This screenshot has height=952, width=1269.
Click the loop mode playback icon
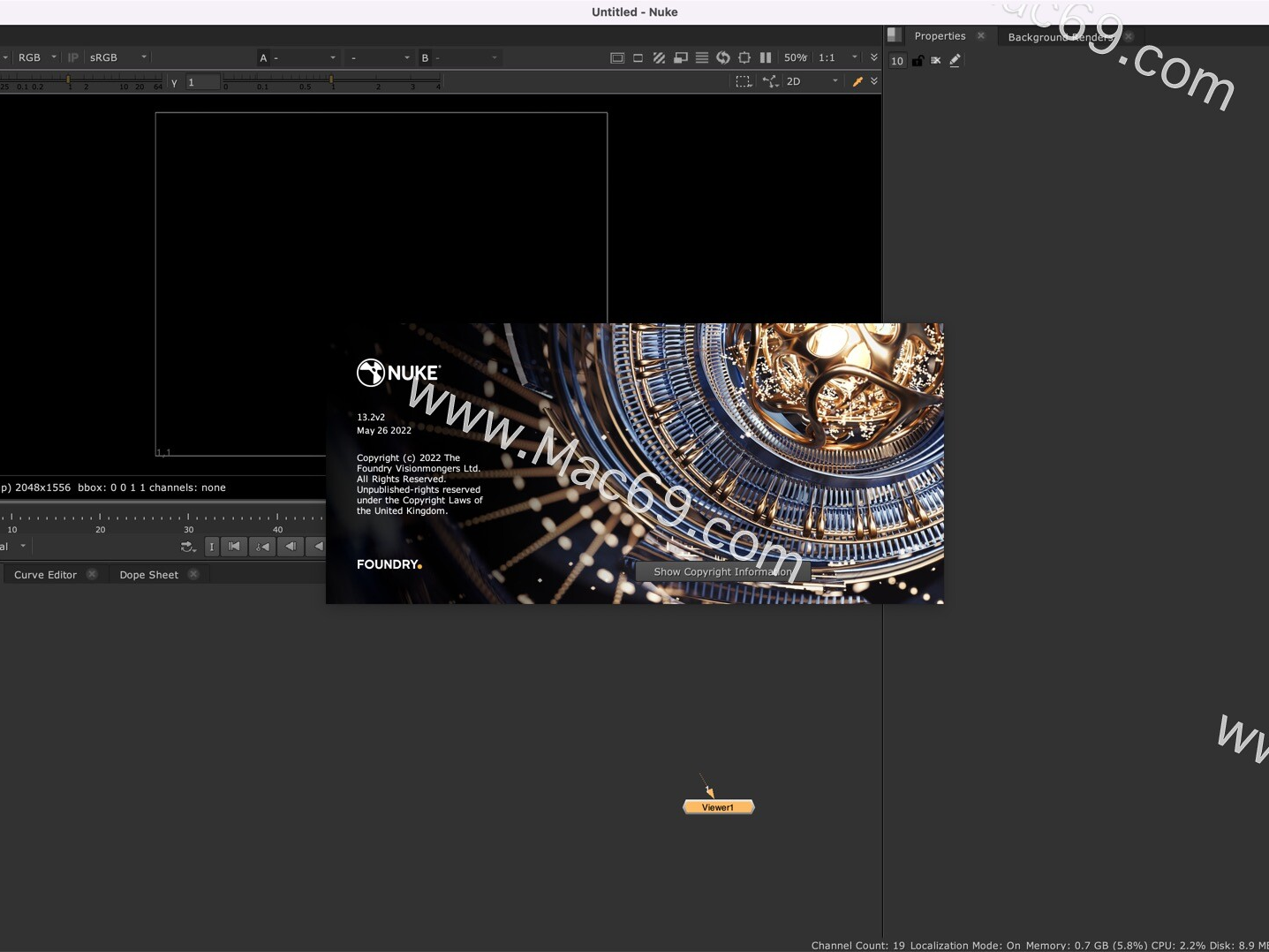187,547
